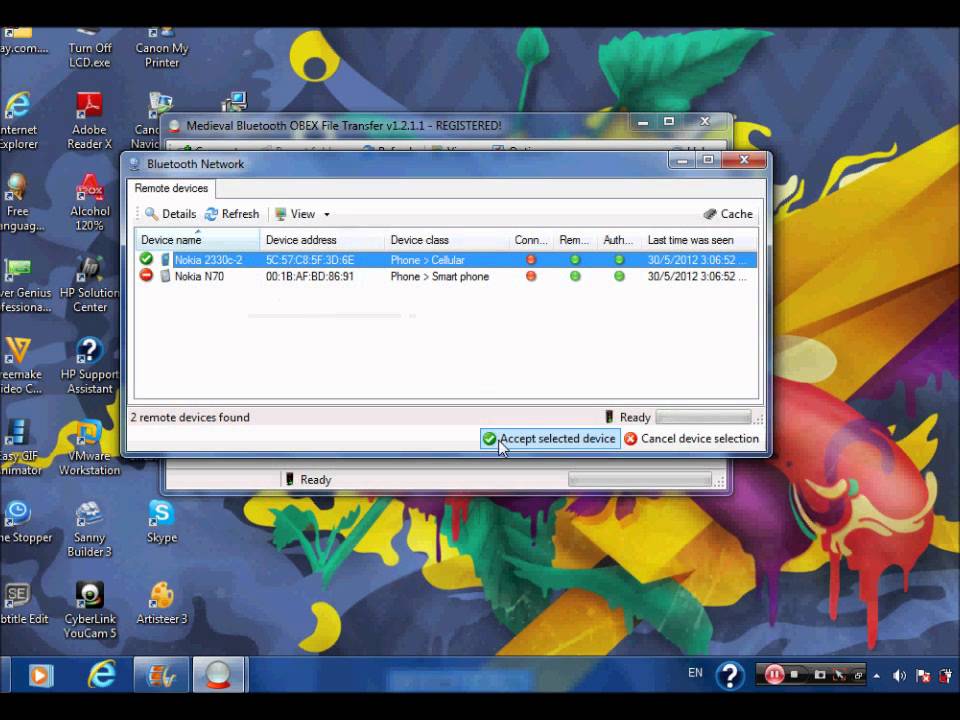960x720 pixels.
Task: Click green remembered indicator for Nokia 2330c-2
Action: [575, 260]
